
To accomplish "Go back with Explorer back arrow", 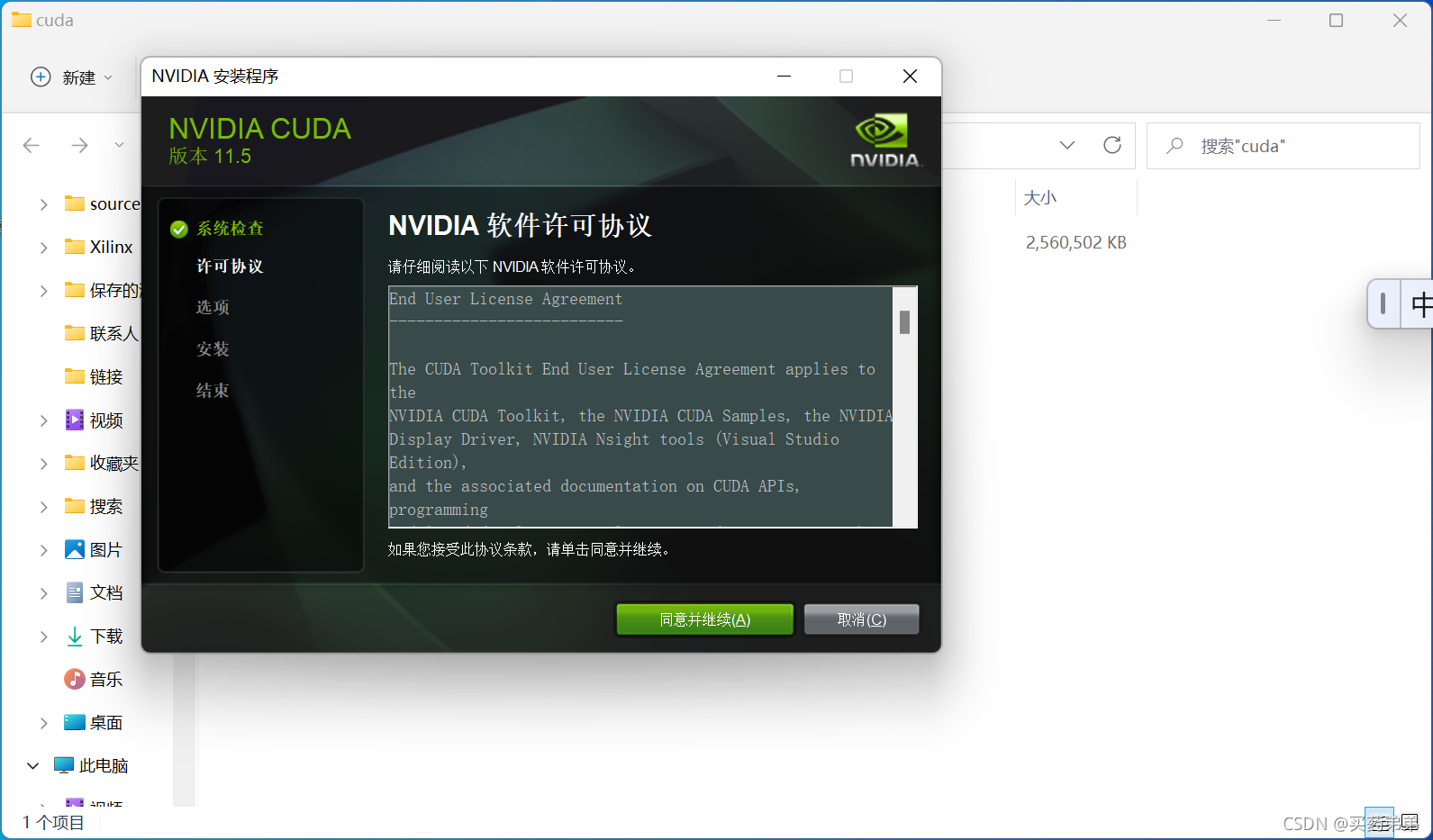I will pos(32,145).
